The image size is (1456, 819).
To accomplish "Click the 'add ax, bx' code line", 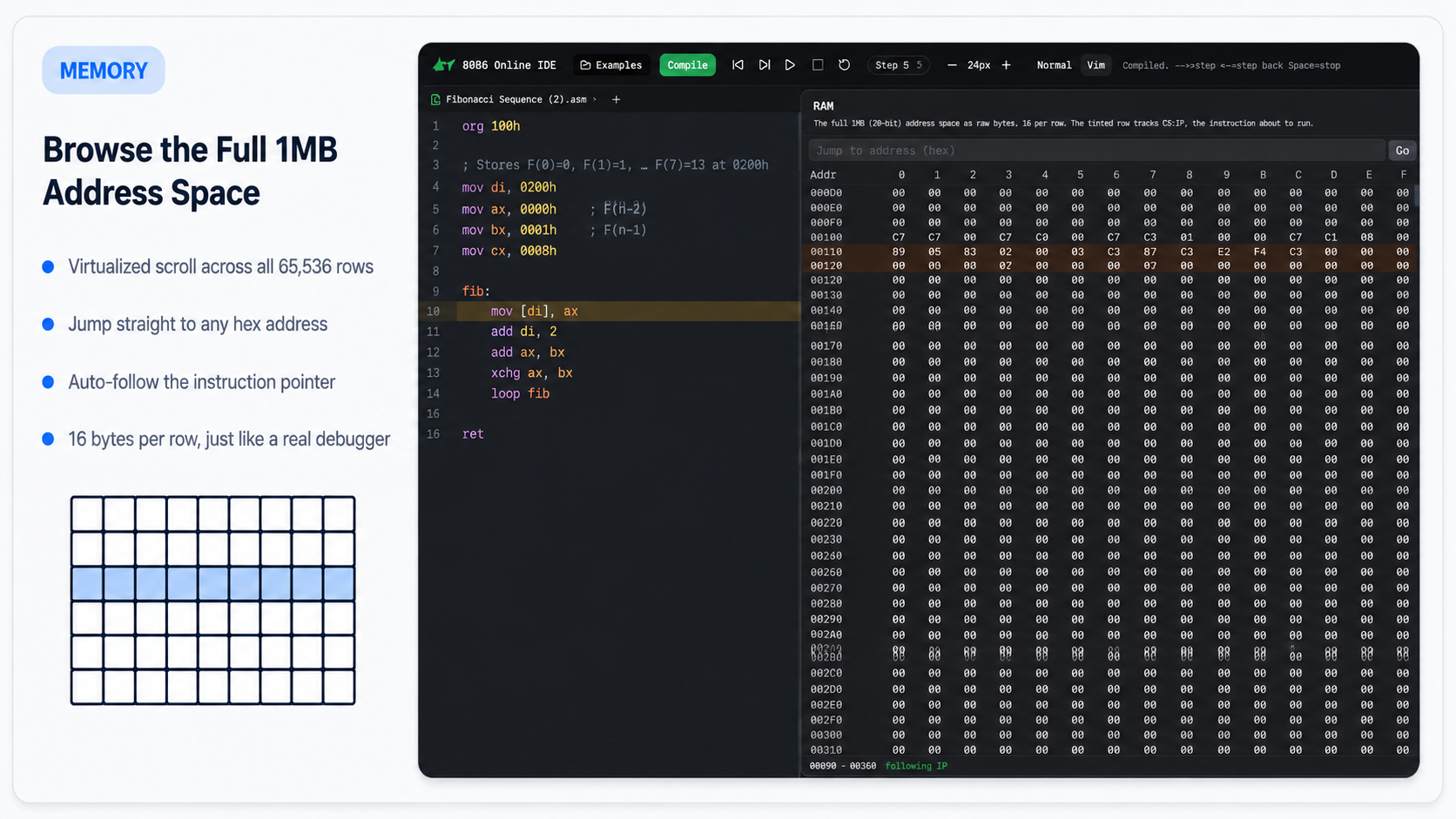I will (x=528, y=352).
